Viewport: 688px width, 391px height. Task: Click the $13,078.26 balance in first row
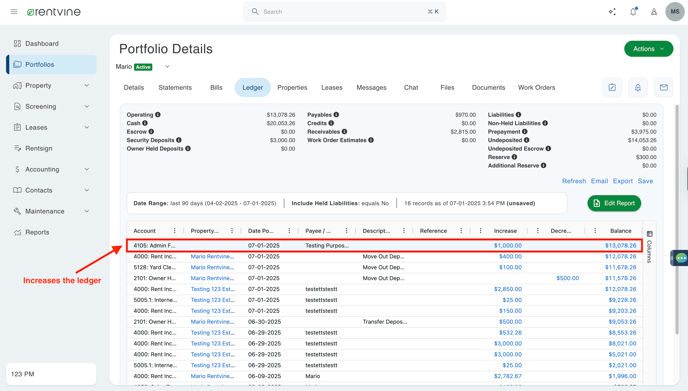620,246
